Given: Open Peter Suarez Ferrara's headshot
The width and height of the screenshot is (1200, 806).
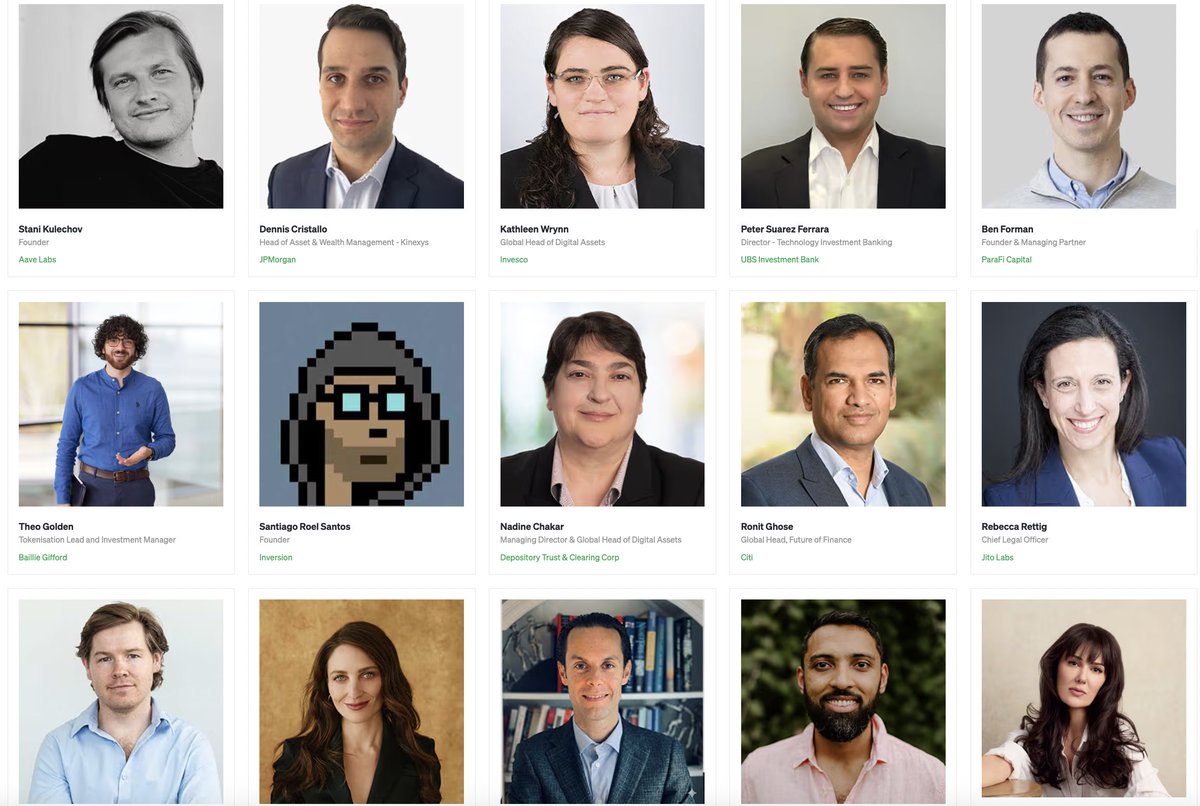Looking at the screenshot, I should (x=843, y=106).
